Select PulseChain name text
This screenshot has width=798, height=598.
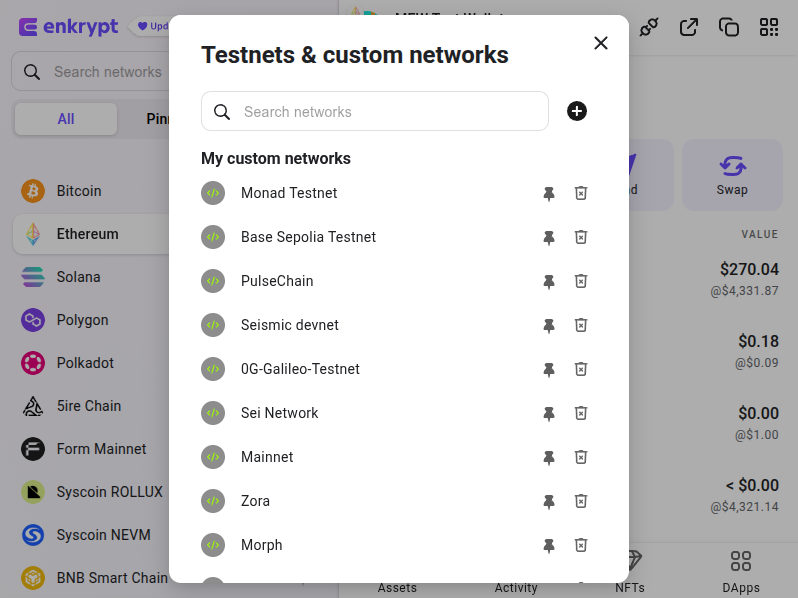[x=277, y=281]
